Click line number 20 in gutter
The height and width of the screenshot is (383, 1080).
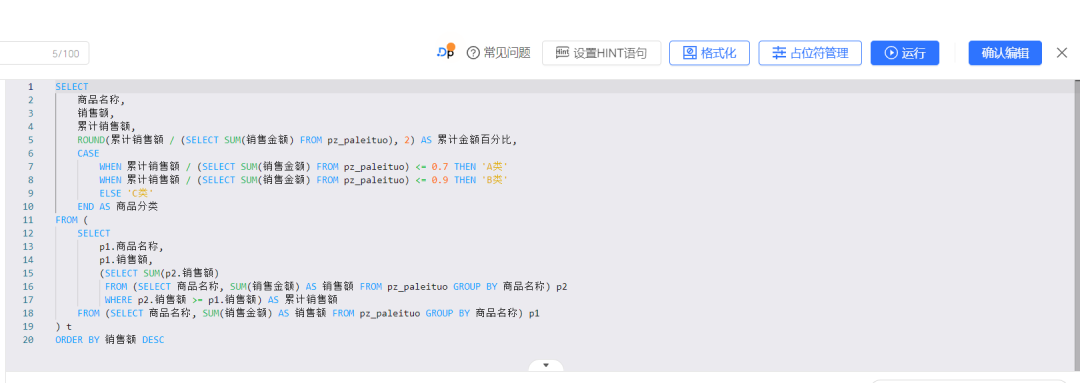(28, 340)
